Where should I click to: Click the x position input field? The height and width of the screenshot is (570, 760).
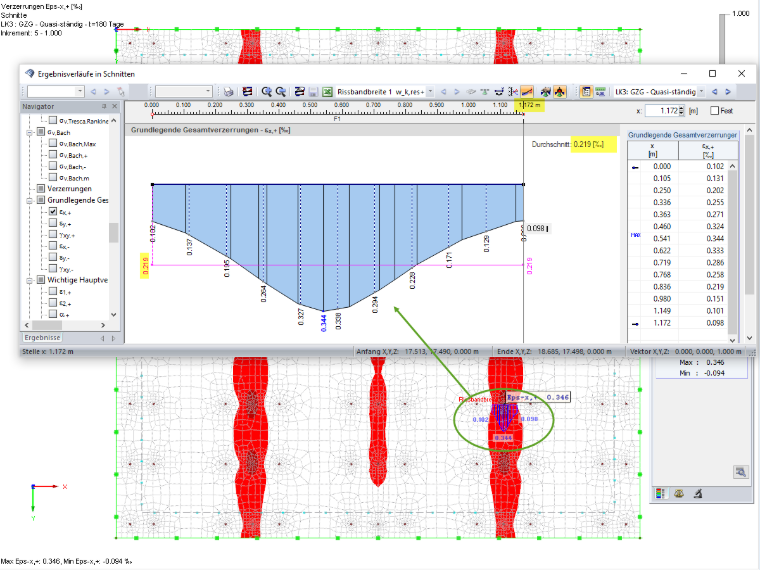[663, 111]
